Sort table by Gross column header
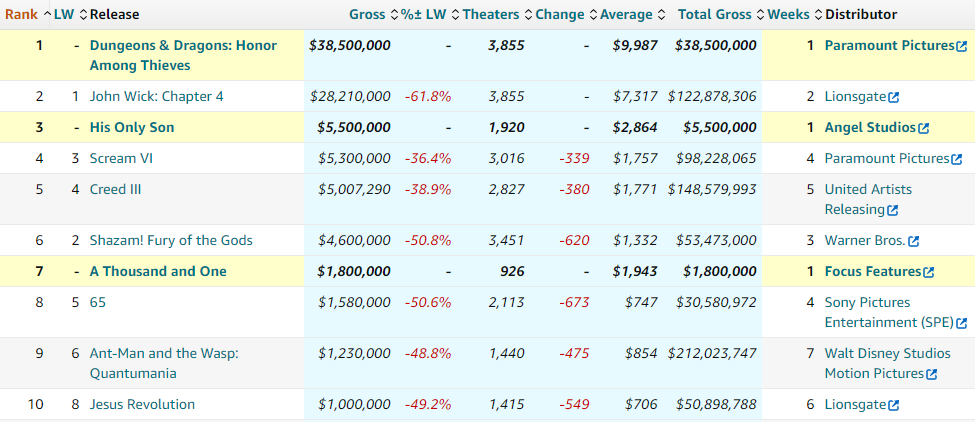Screen dimensions: 975x422 pos(368,14)
